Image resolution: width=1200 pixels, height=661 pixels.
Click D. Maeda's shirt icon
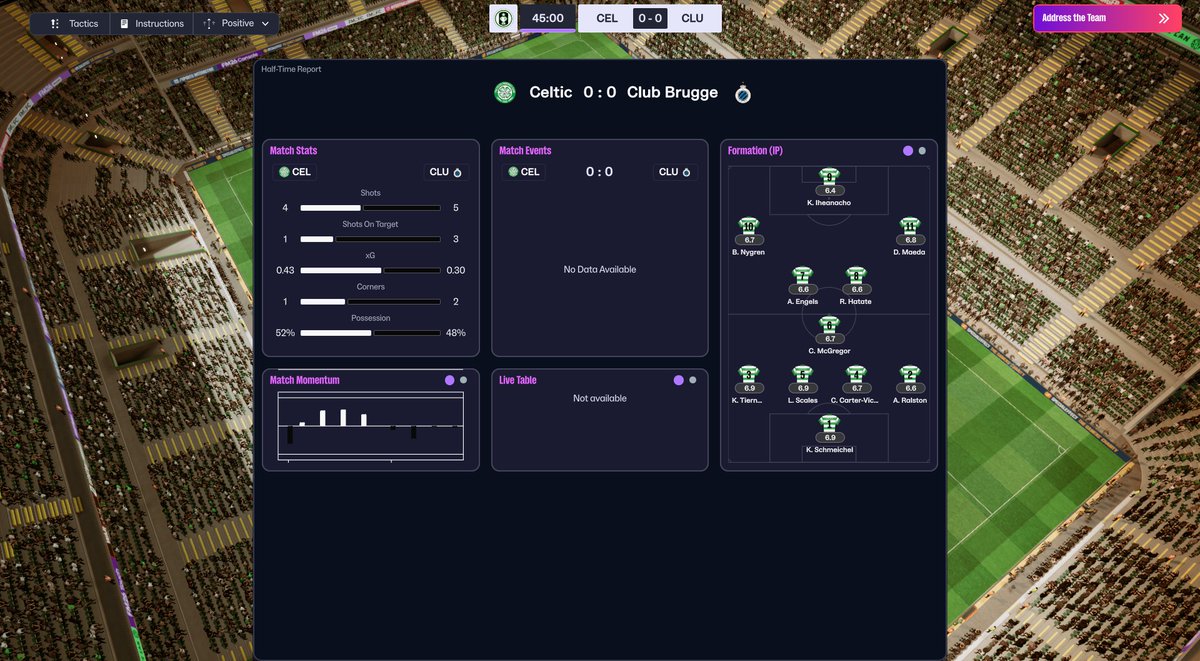click(909, 226)
